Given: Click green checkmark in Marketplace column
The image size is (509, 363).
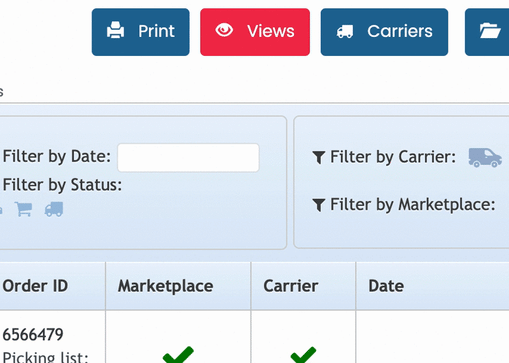Looking at the screenshot, I should tap(178, 355).
